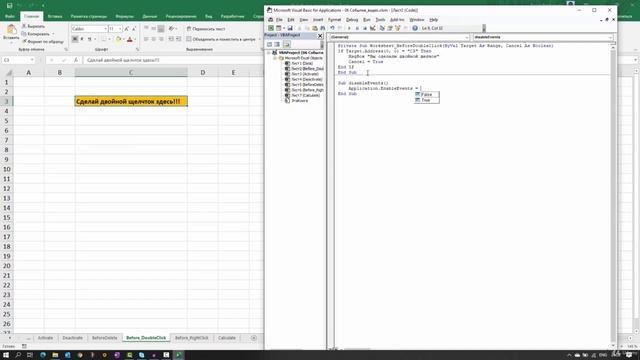Open the Tools menu in VBA editor
Screen dimensions: 640x360
380,20
